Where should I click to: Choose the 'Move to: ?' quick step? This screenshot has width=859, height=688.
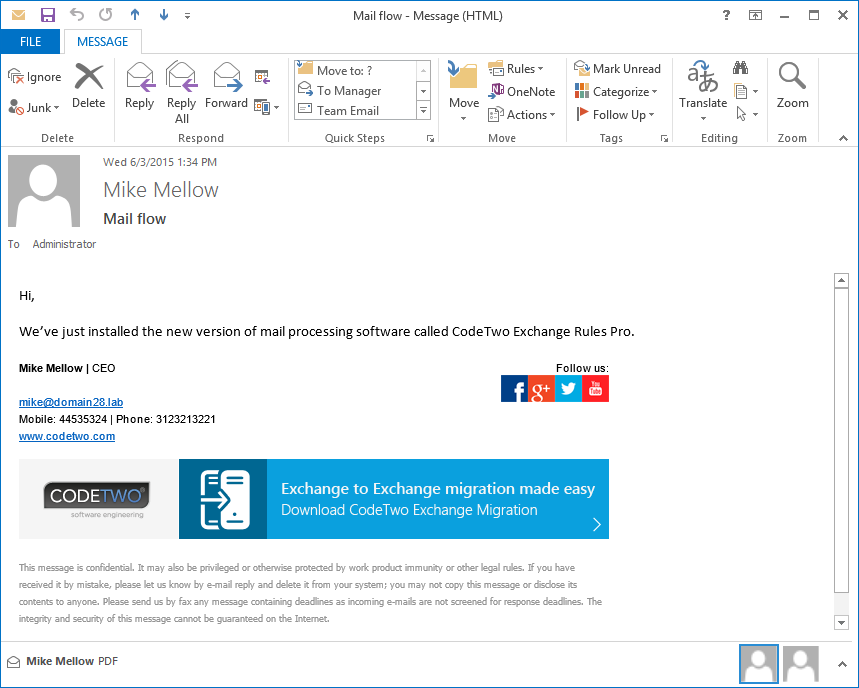pos(356,70)
